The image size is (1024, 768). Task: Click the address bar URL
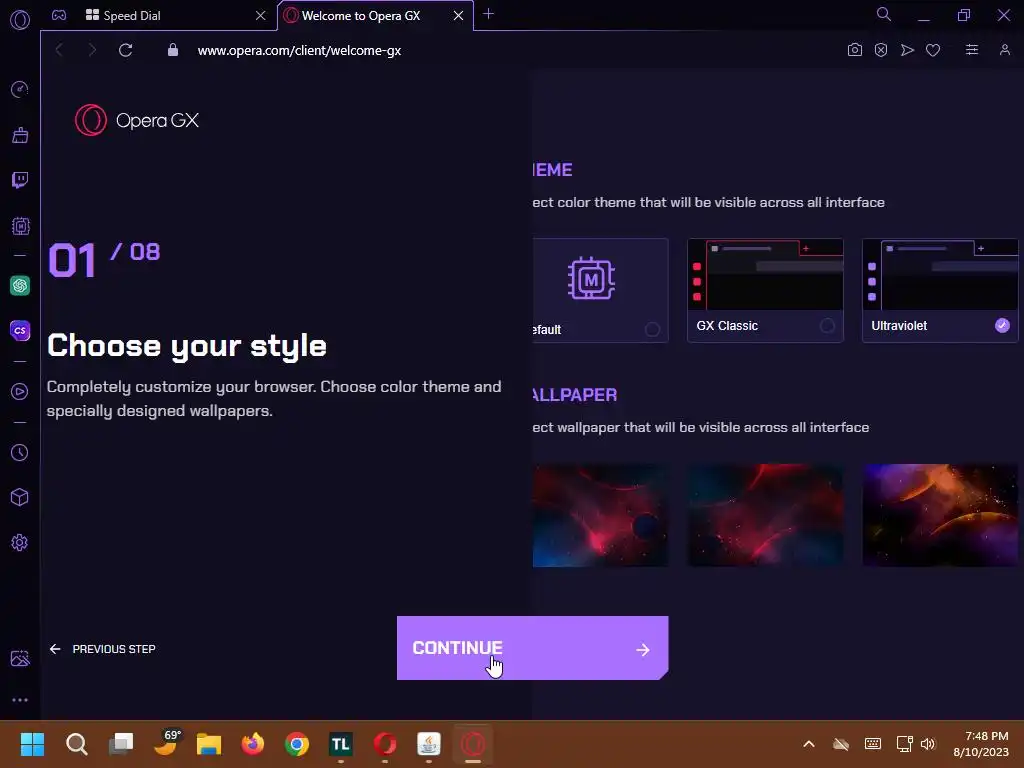pos(299,50)
